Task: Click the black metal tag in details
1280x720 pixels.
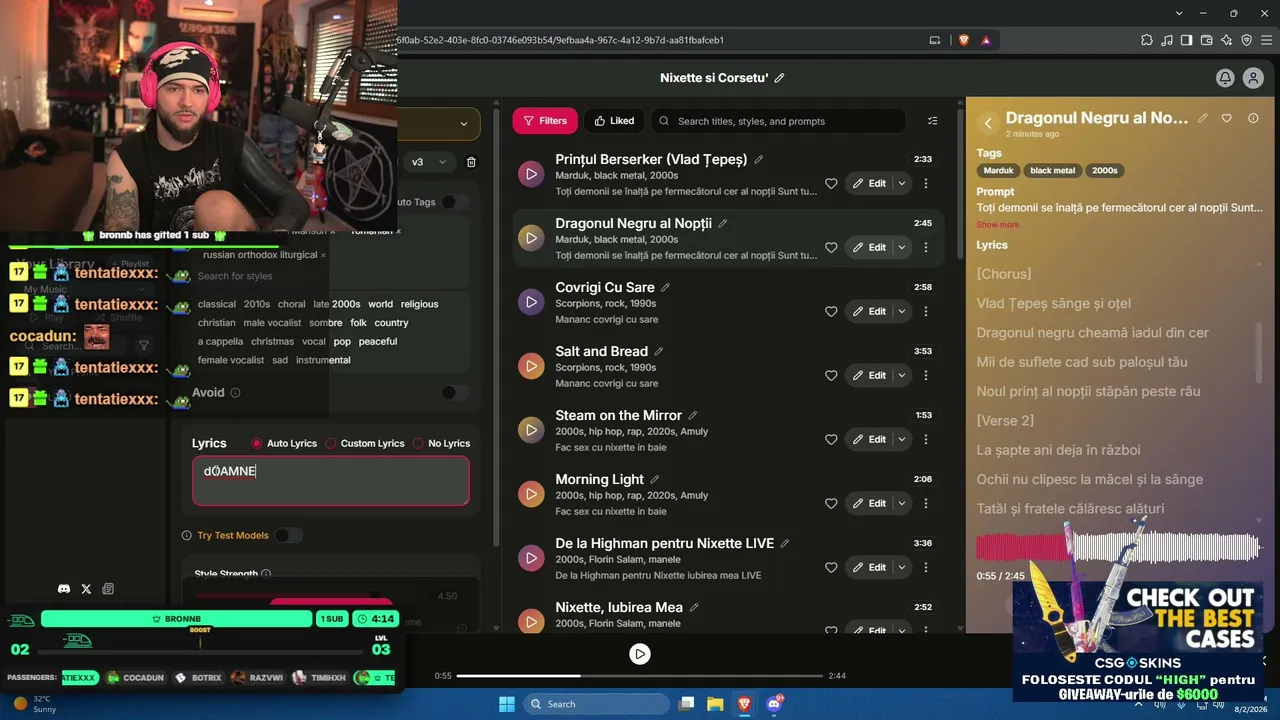Action: [x=1052, y=171]
